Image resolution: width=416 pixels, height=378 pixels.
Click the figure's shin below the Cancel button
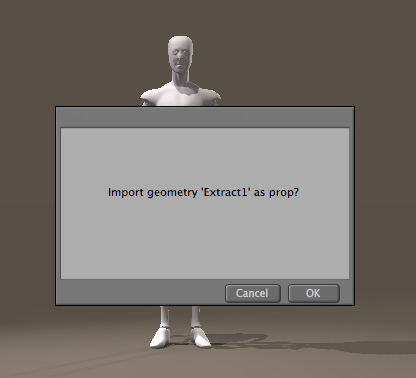[195, 316]
